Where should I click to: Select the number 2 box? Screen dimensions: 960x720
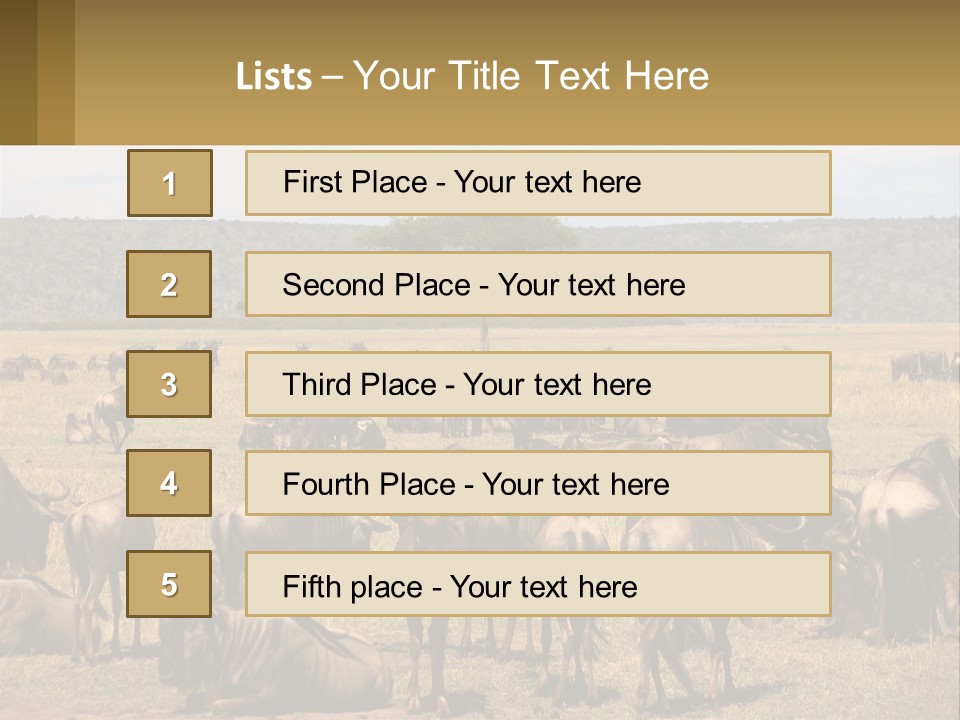pyautogui.click(x=169, y=284)
